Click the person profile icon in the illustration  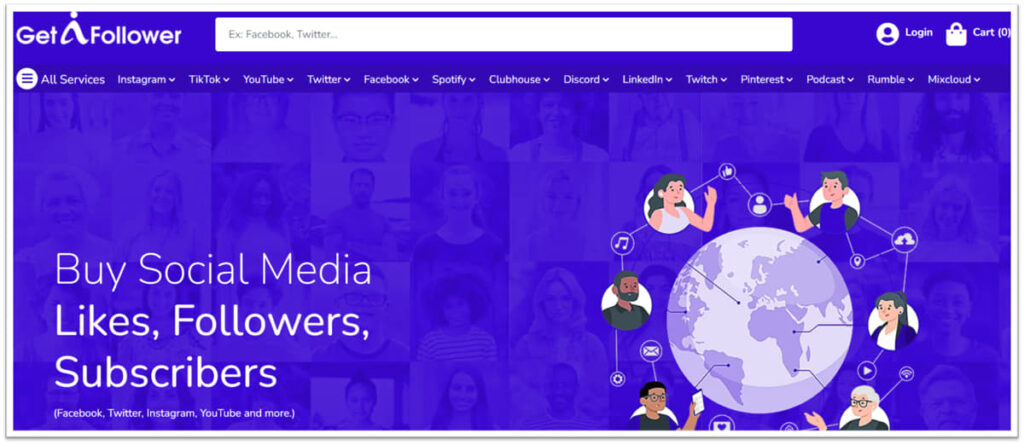760,205
